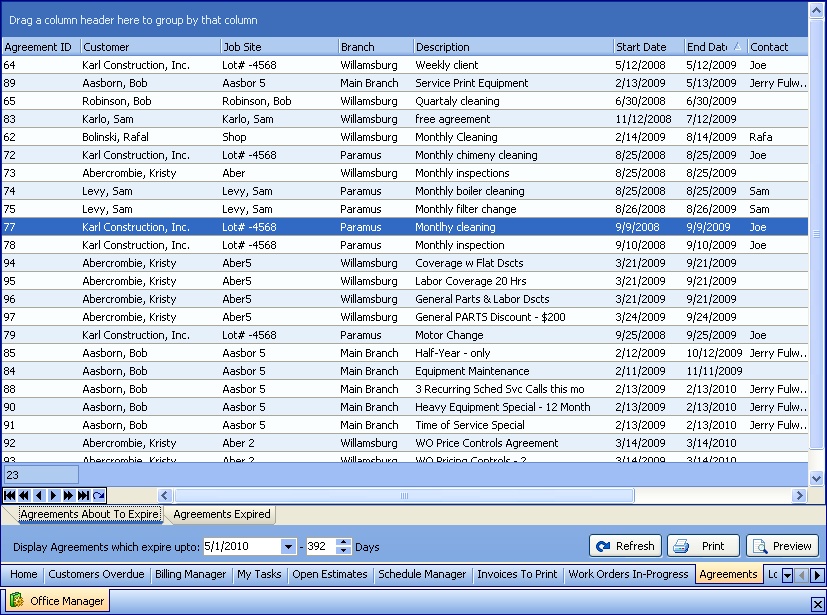Click the navigator refresh arrow icon
The image size is (827, 615).
(x=98, y=495)
